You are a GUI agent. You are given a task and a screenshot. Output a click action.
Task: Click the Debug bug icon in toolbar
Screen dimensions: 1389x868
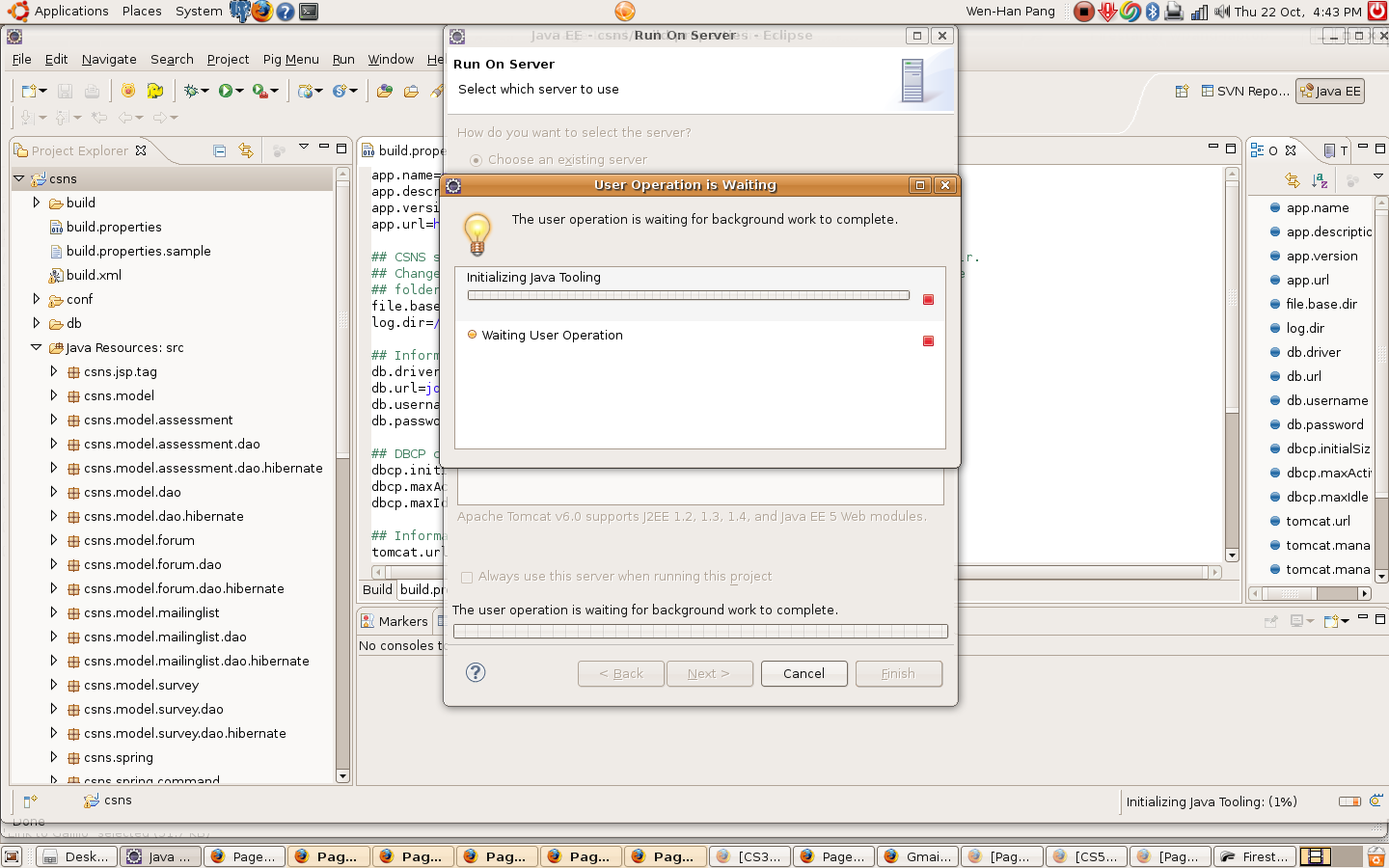[x=191, y=91]
